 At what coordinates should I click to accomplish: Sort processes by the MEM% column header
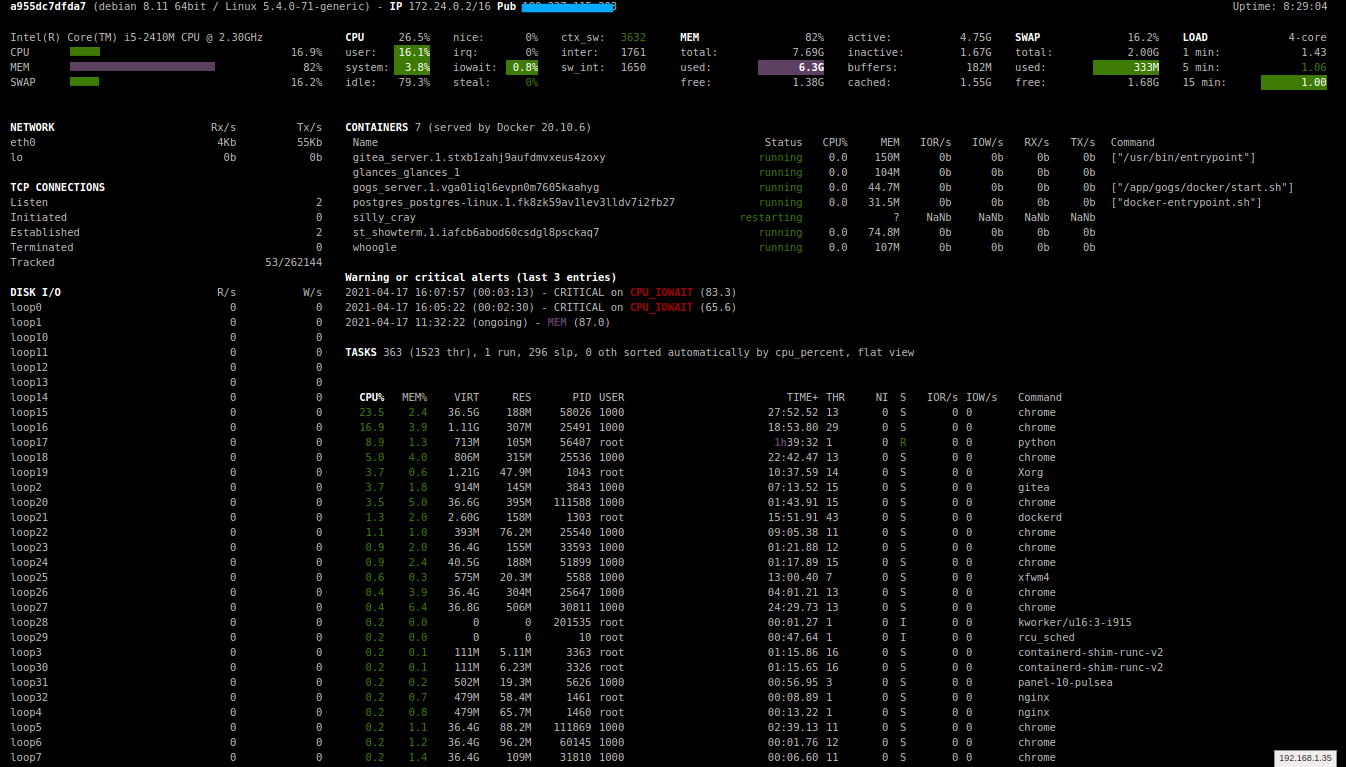[413, 397]
